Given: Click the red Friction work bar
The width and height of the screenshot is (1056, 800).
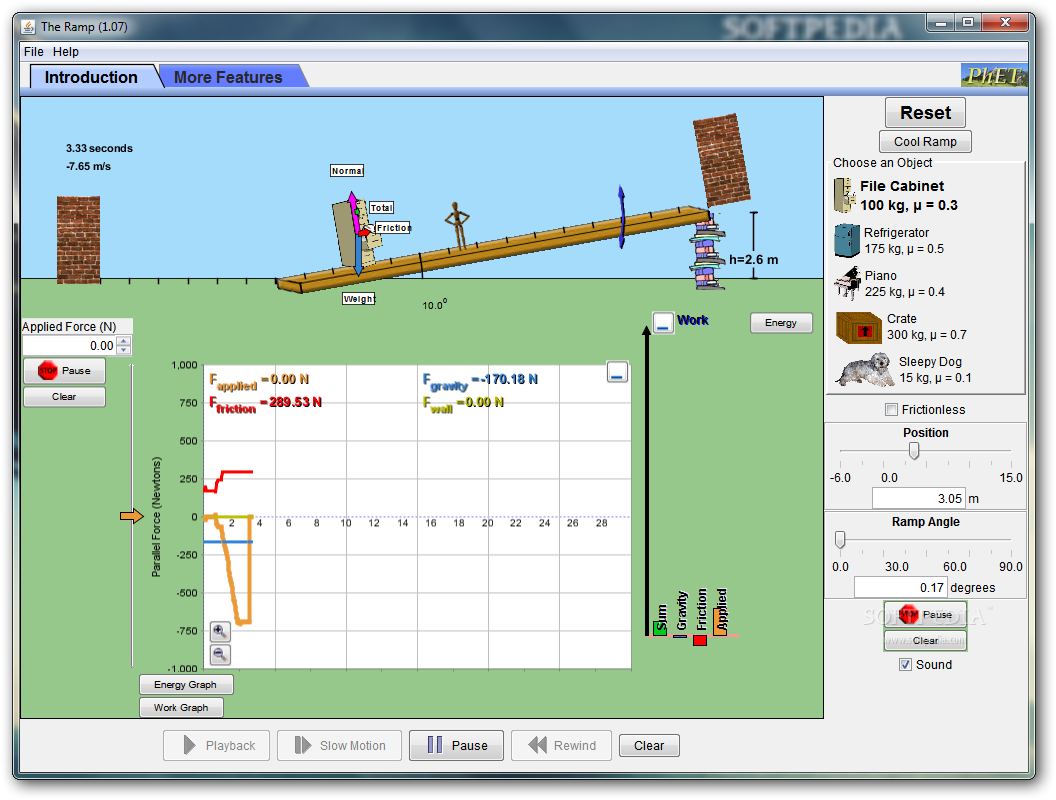Looking at the screenshot, I should [700, 640].
